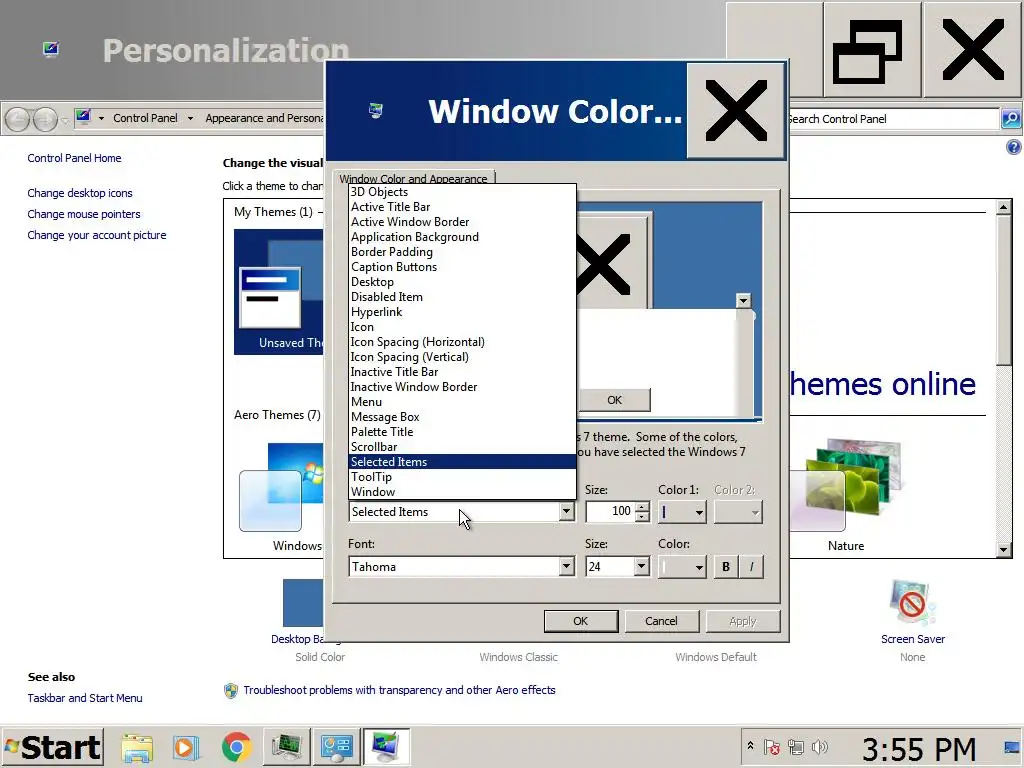1024x768 pixels.
Task: Open Control Panel Home link
Action: coord(74,158)
